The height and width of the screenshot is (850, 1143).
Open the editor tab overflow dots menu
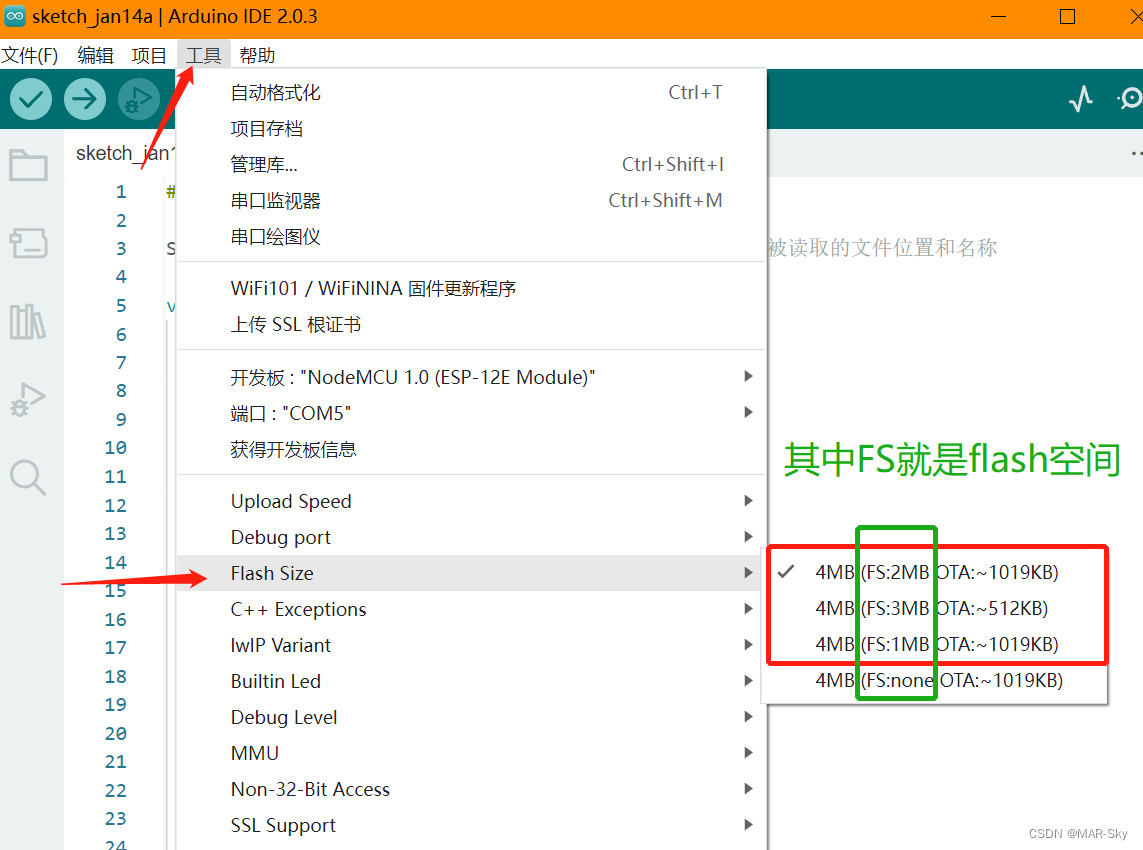point(1136,153)
